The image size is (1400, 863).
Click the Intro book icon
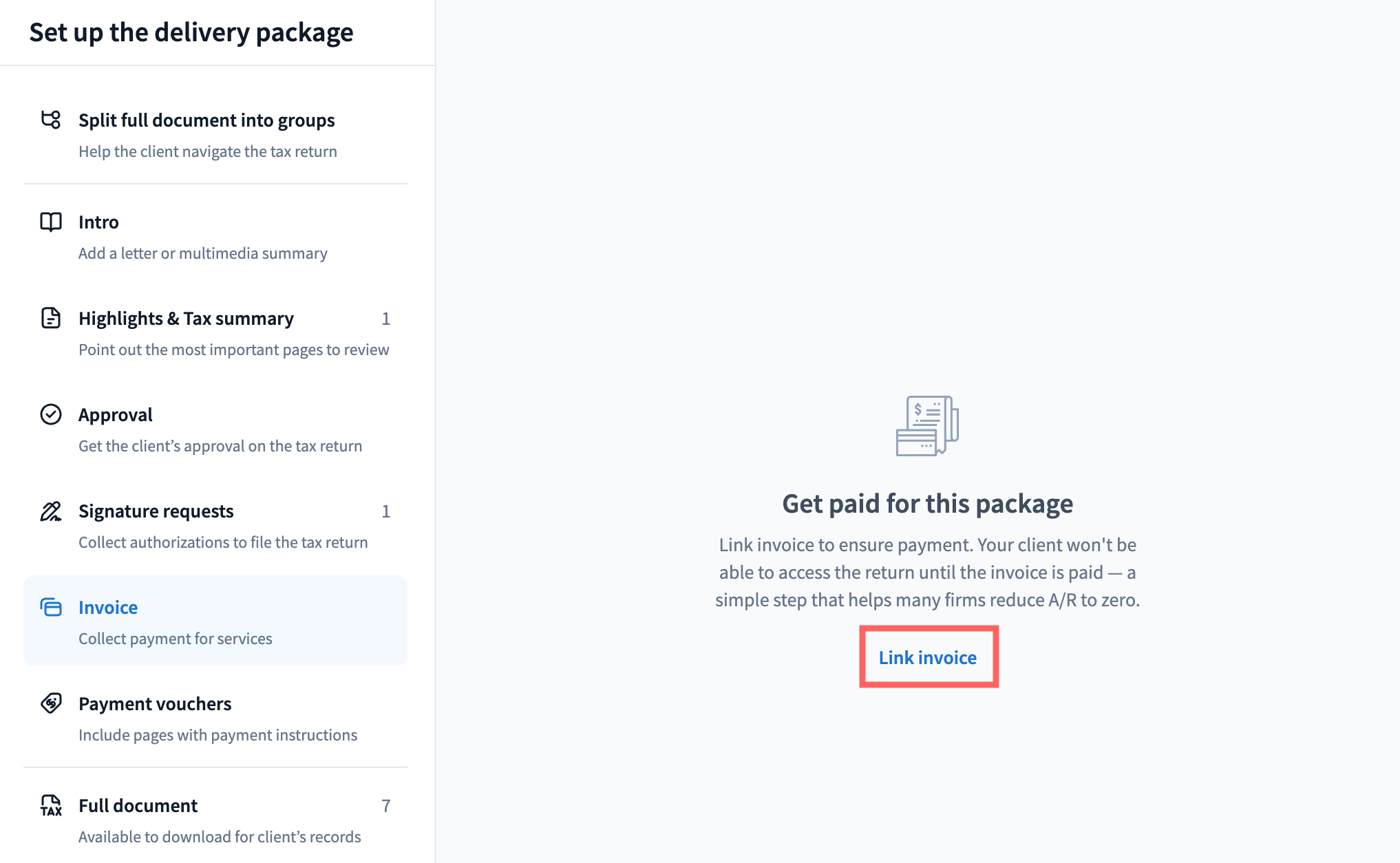pyautogui.click(x=51, y=222)
